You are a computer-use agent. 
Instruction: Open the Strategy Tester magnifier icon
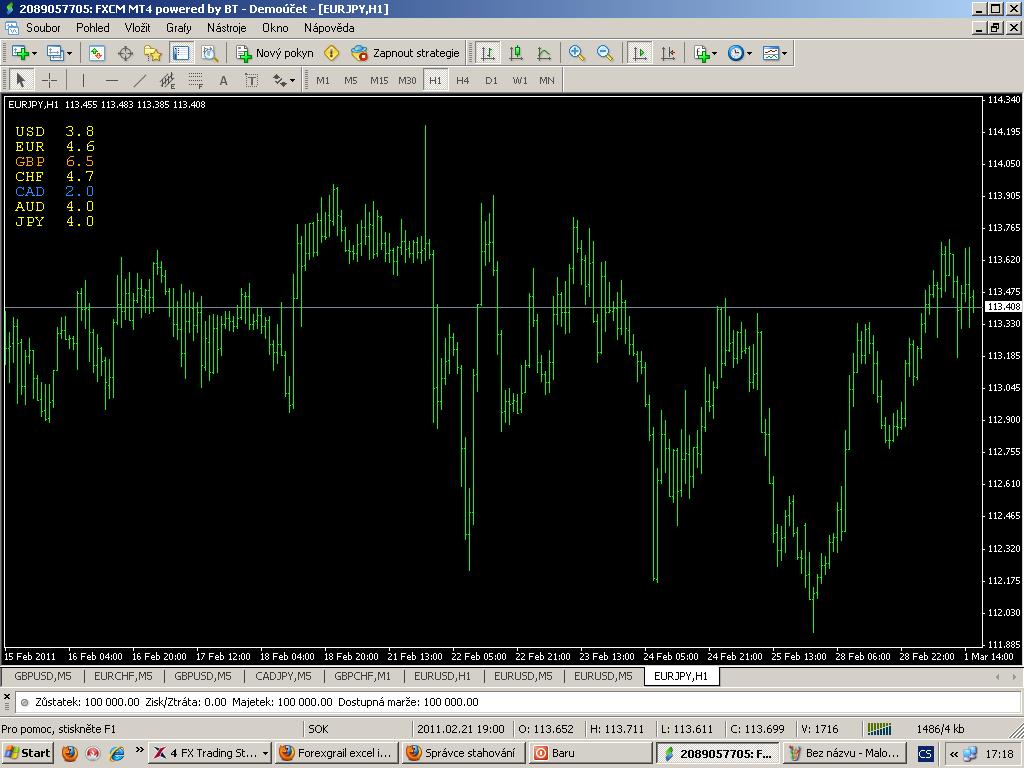coord(209,53)
